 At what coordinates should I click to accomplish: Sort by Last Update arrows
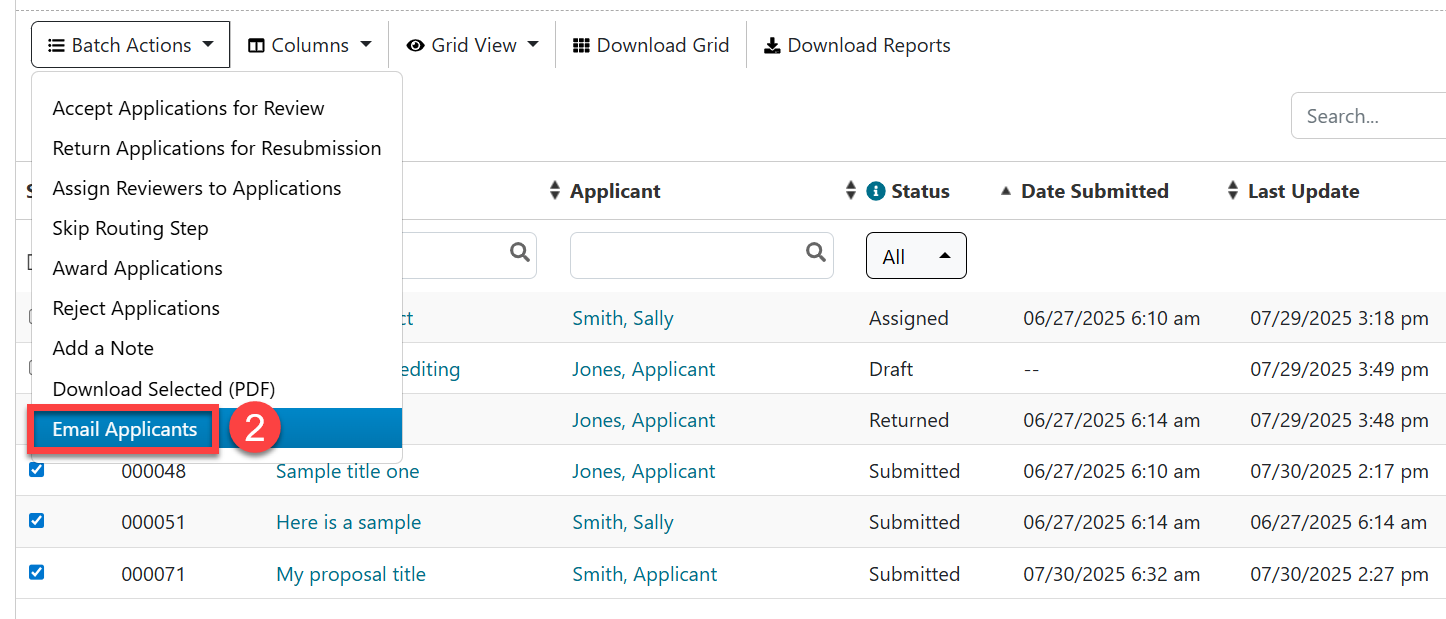[1233, 191]
